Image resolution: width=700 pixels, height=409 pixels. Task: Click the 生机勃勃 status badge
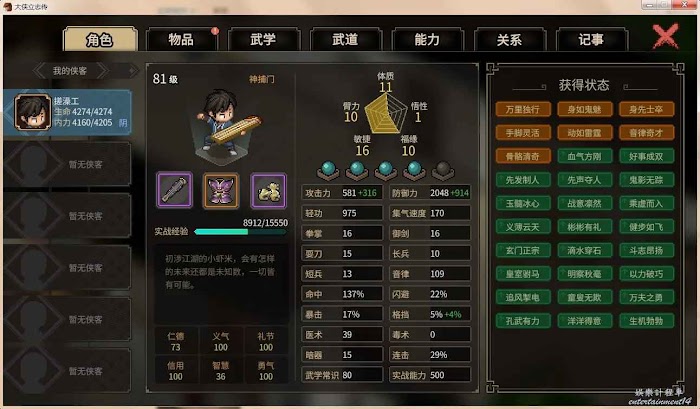coord(646,321)
